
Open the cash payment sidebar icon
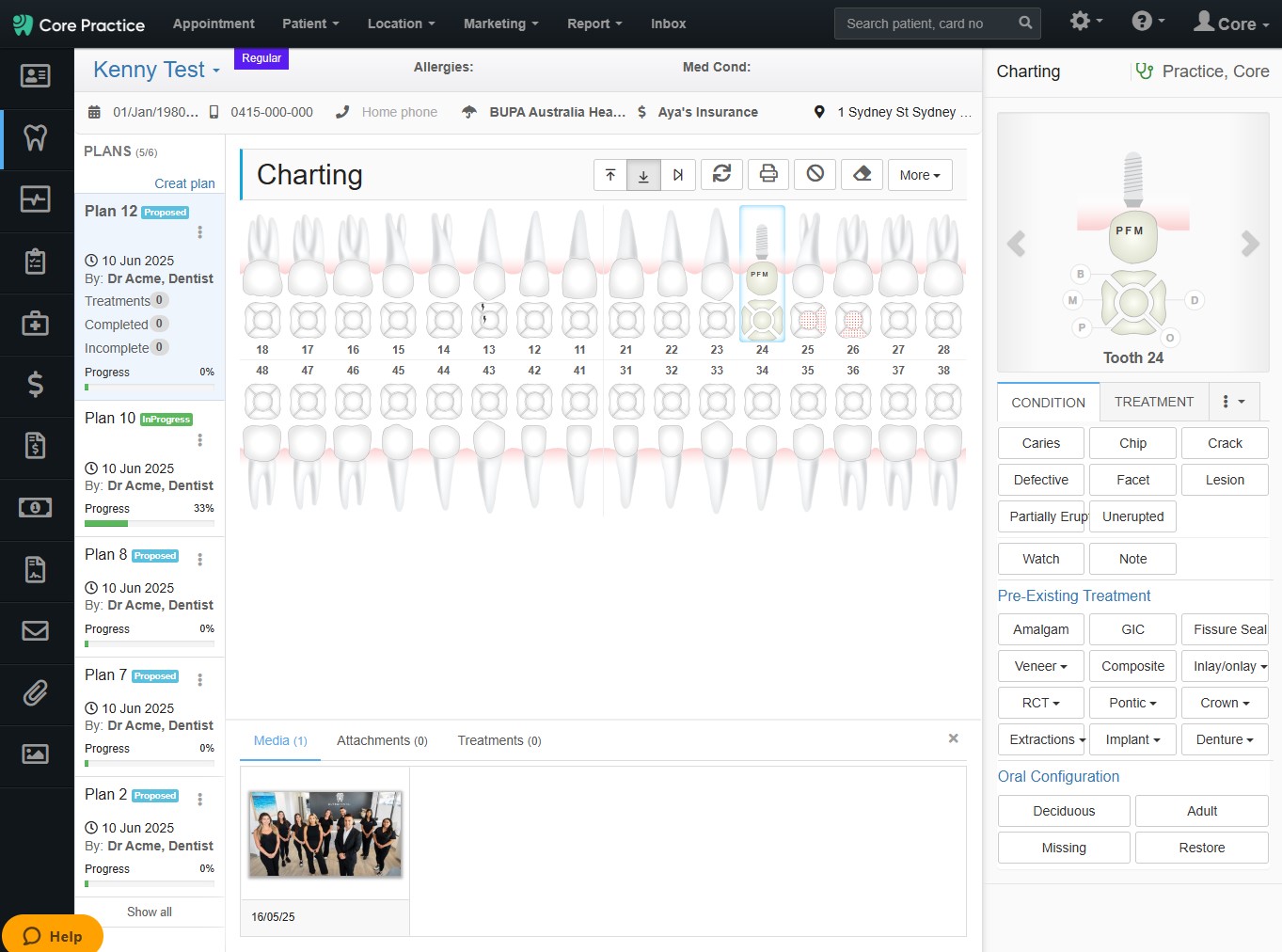(36, 507)
